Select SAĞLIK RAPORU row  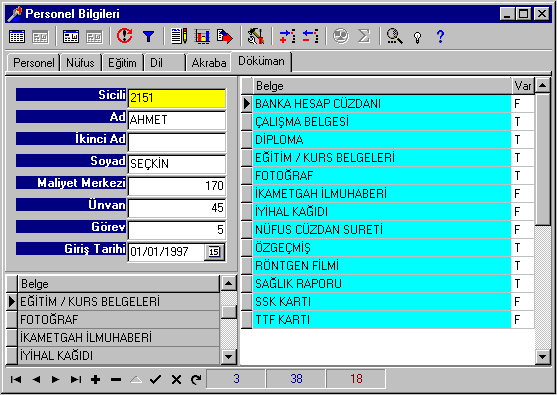[x=382, y=284]
